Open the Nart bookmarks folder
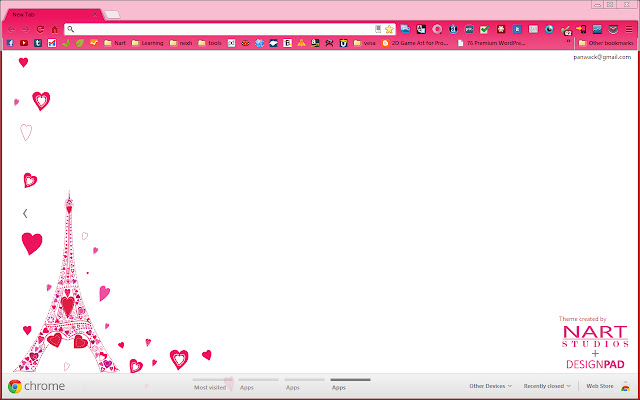Viewport: 640px width, 400px height. 114,43
